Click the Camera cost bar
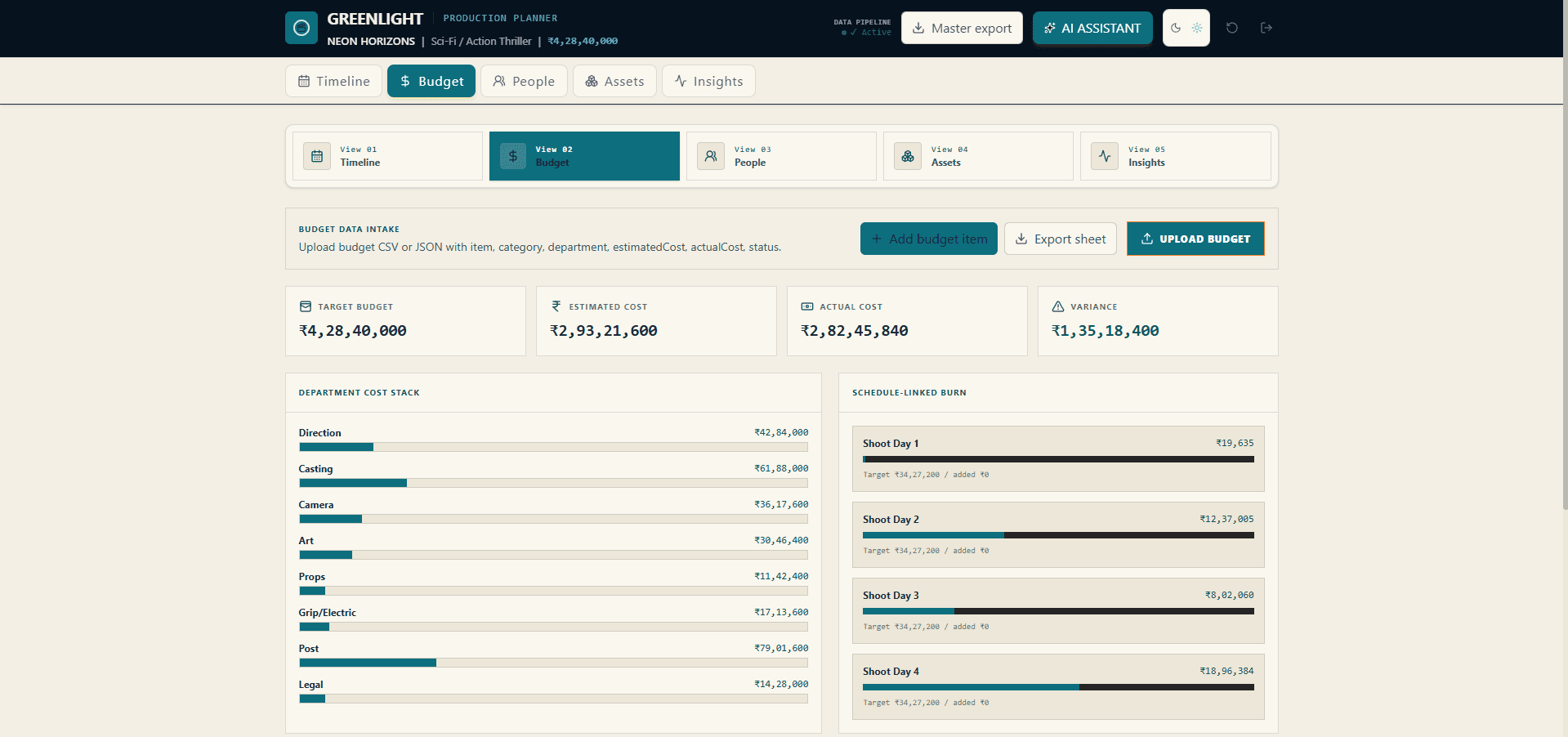 (553, 519)
